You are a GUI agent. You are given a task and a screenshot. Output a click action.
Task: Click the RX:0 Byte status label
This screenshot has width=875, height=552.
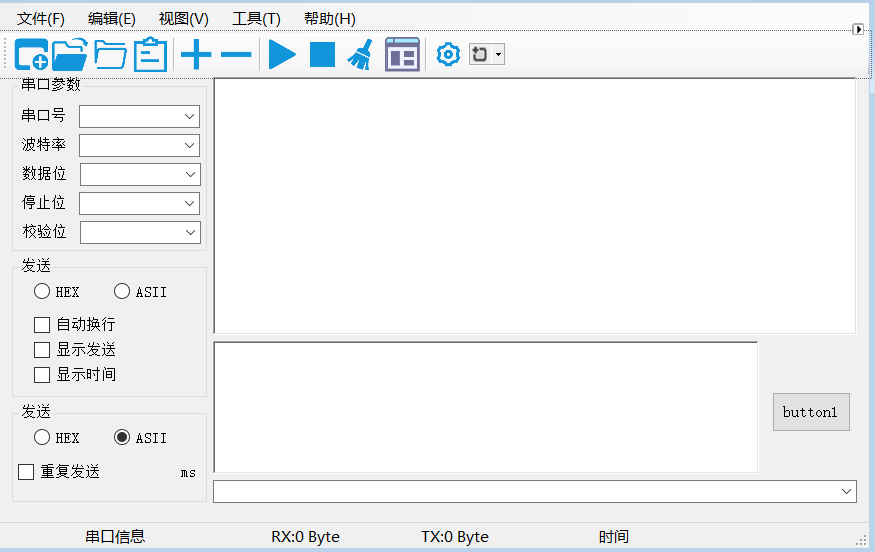(305, 537)
